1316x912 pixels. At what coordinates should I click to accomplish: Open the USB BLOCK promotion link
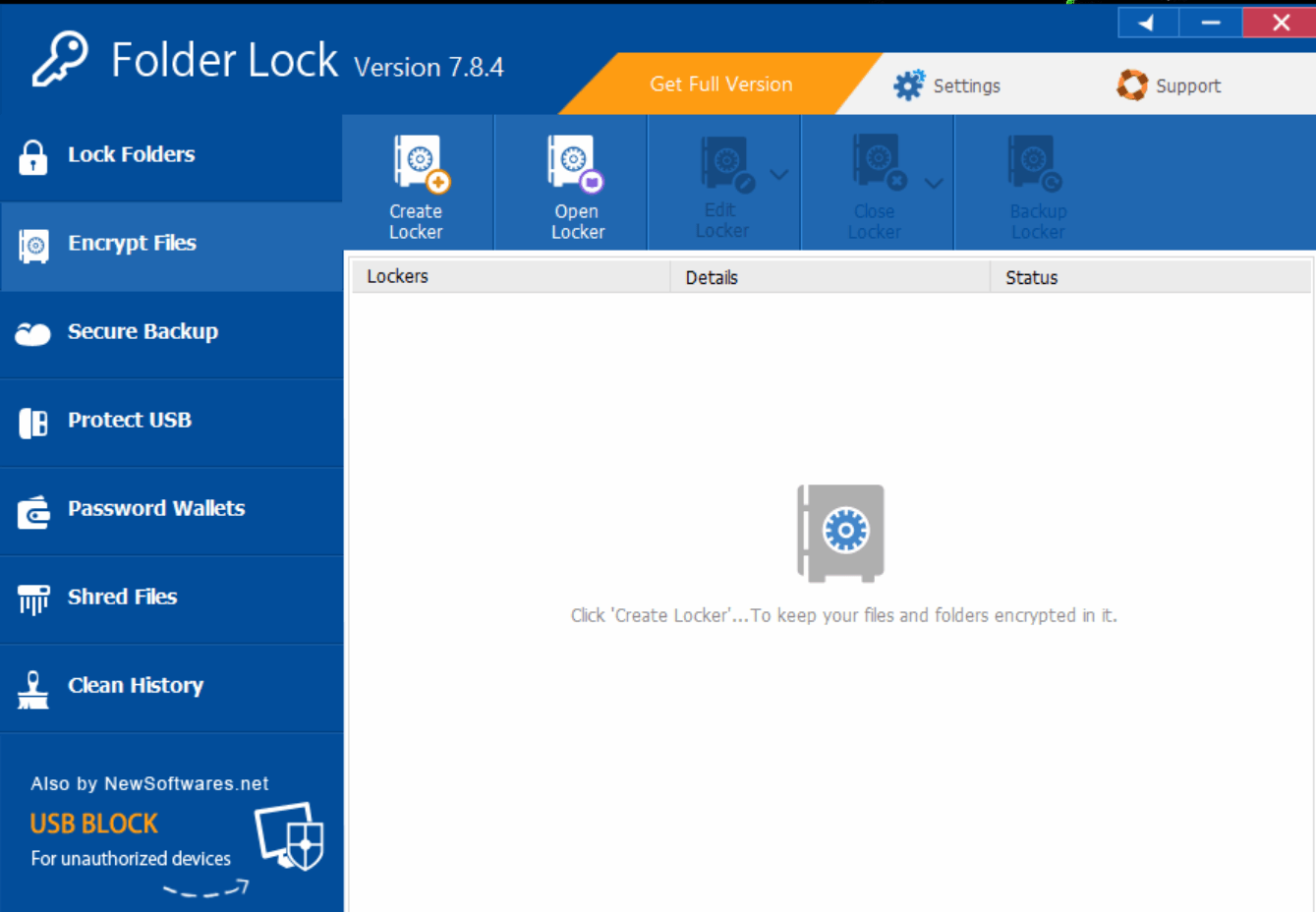tap(93, 824)
